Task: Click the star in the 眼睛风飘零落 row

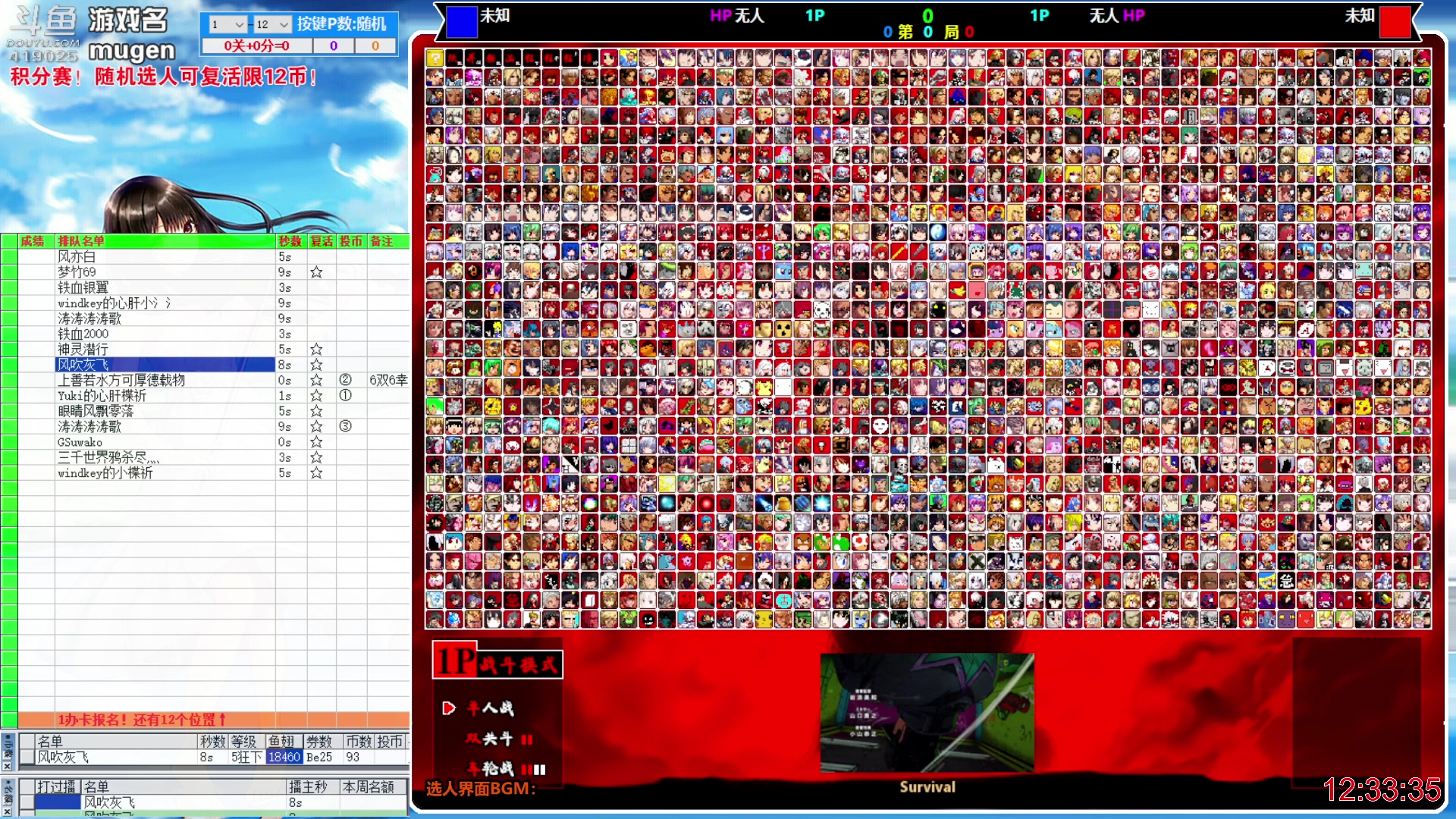Action: point(316,411)
